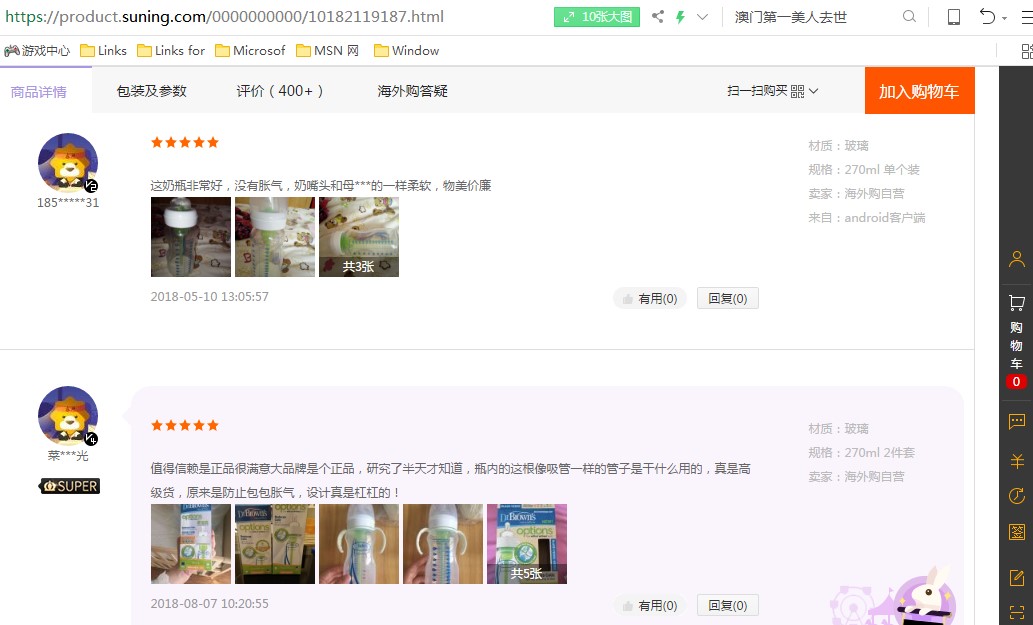Viewport: 1033px width, 625px height.
Task: Open the shopping cart in right sidebar
Action: tap(1017, 302)
